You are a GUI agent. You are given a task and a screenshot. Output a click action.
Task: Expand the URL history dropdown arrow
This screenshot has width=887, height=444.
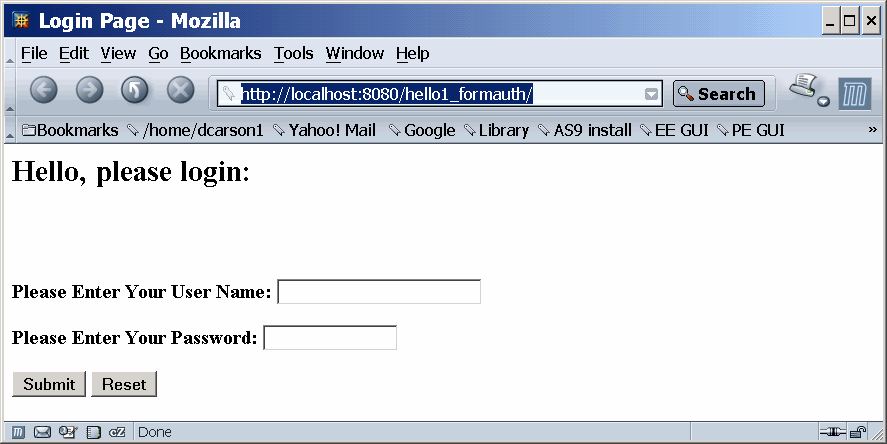pos(652,94)
